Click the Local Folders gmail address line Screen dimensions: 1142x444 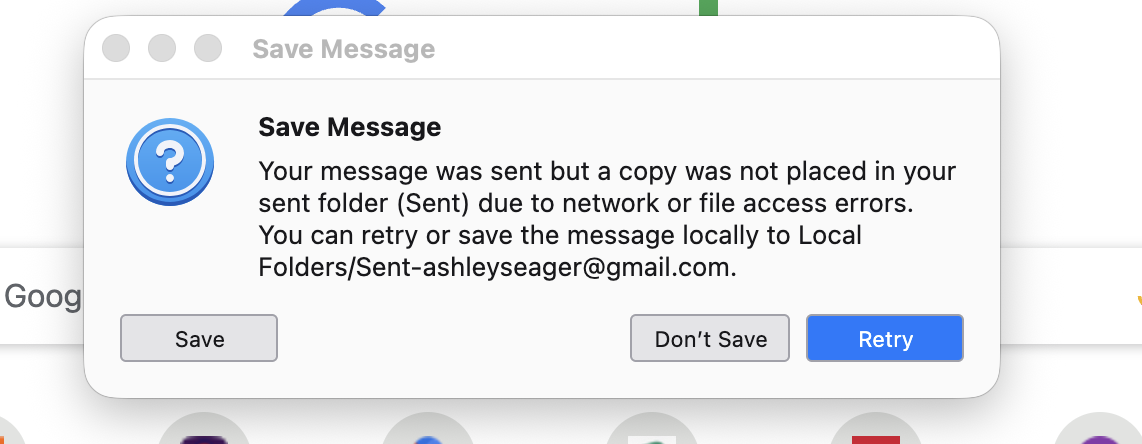[x=497, y=268]
